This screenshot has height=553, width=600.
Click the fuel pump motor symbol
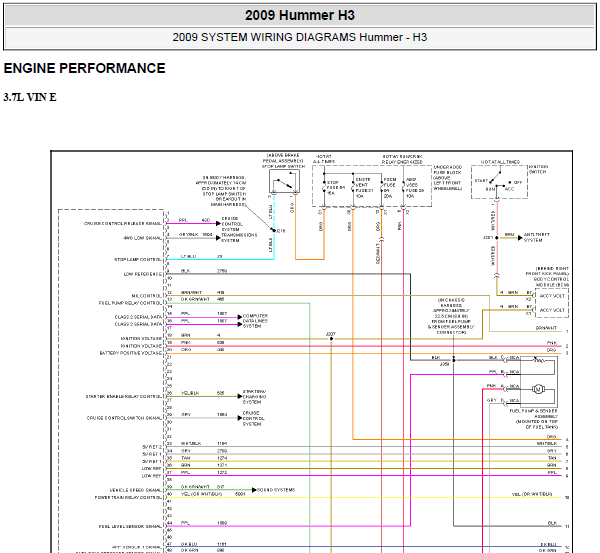[538, 390]
